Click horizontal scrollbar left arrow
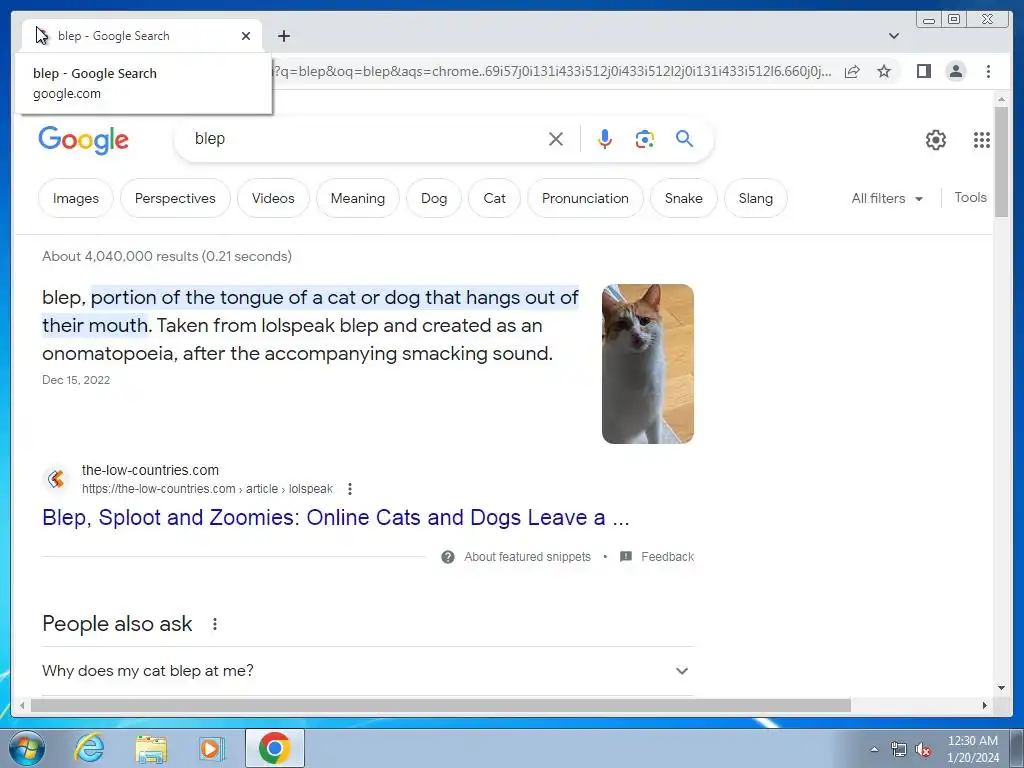 click(x=22, y=705)
